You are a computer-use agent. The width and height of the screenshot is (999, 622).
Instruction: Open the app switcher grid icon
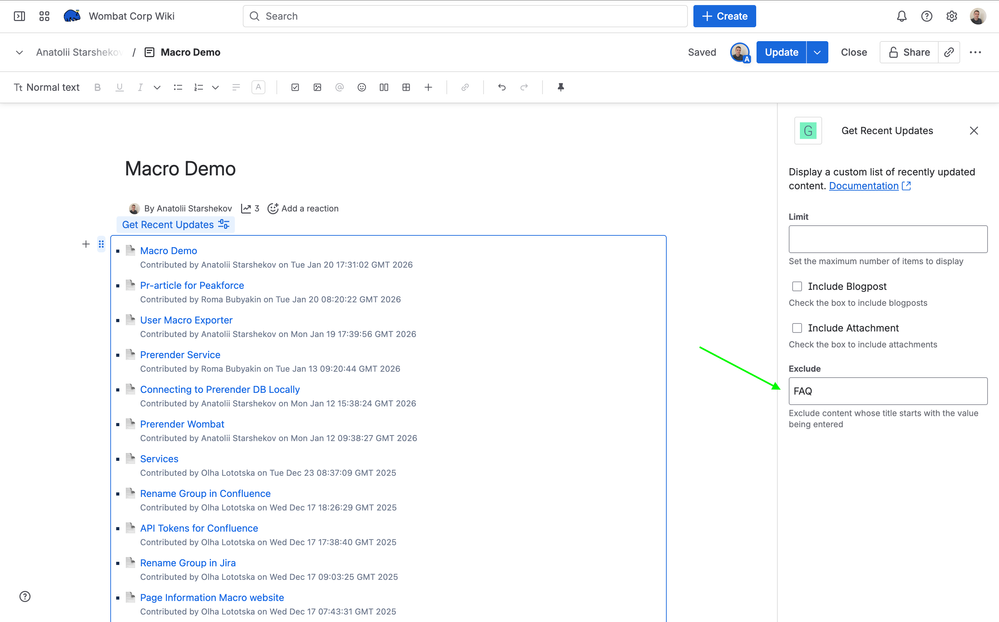click(x=44, y=16)
